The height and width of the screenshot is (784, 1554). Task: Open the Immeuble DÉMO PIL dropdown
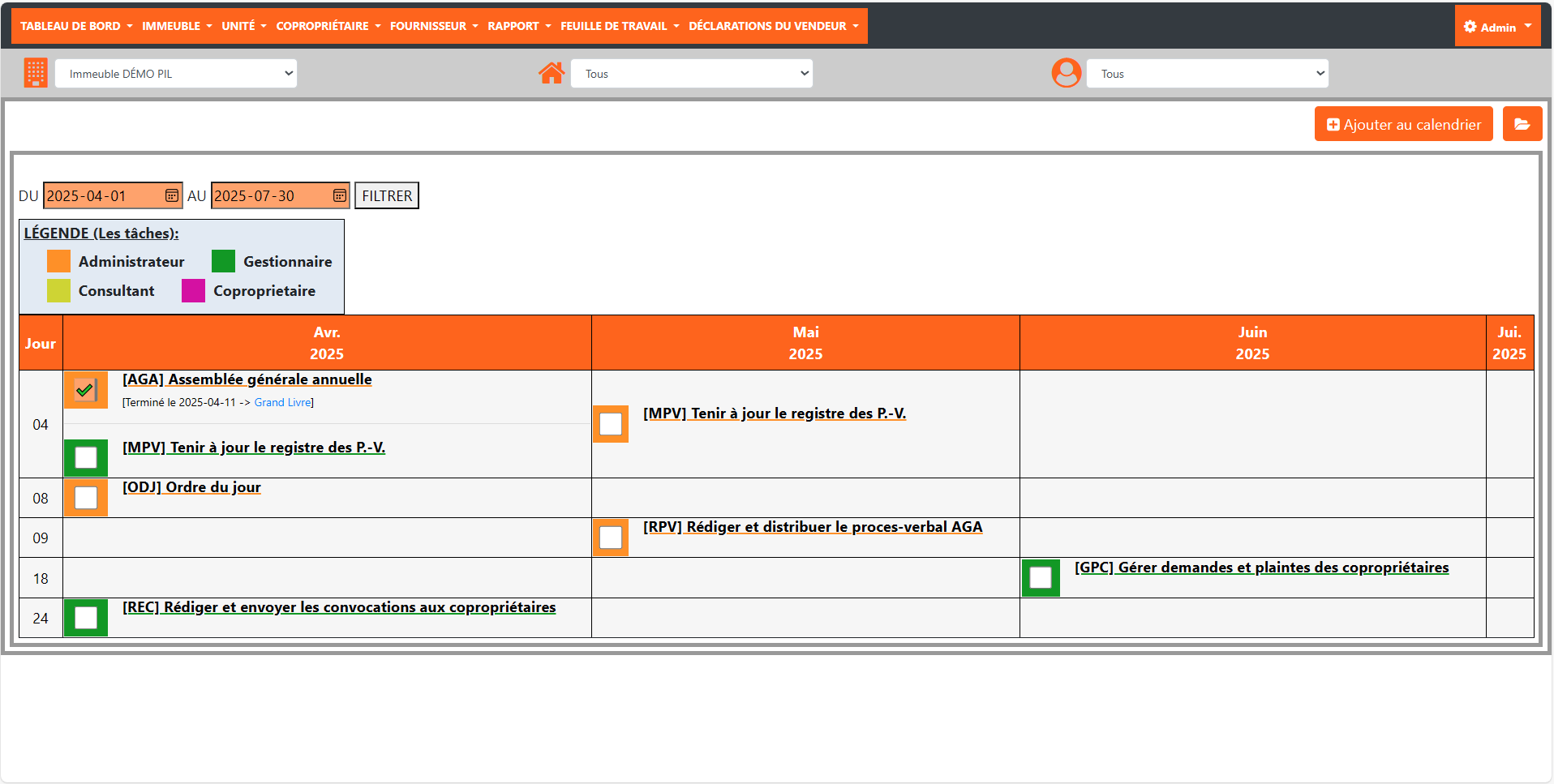(x=176, y=74)
